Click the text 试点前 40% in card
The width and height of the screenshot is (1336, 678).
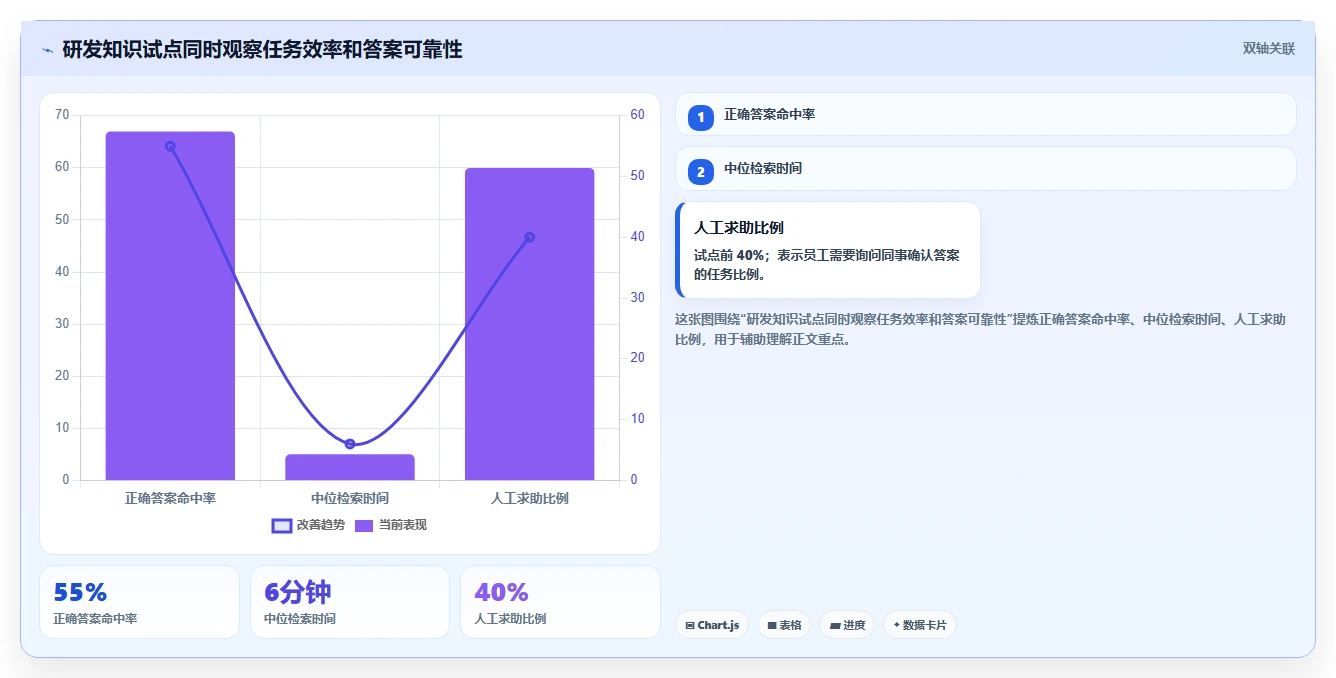pos(727,255)
